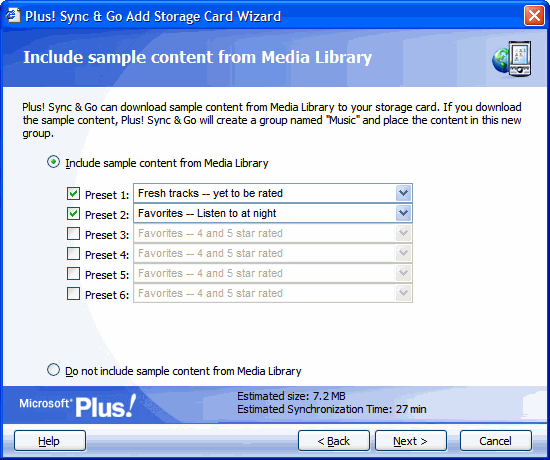Click Estimated Synchronization Time: 27 min text

[x=331, y=409]
